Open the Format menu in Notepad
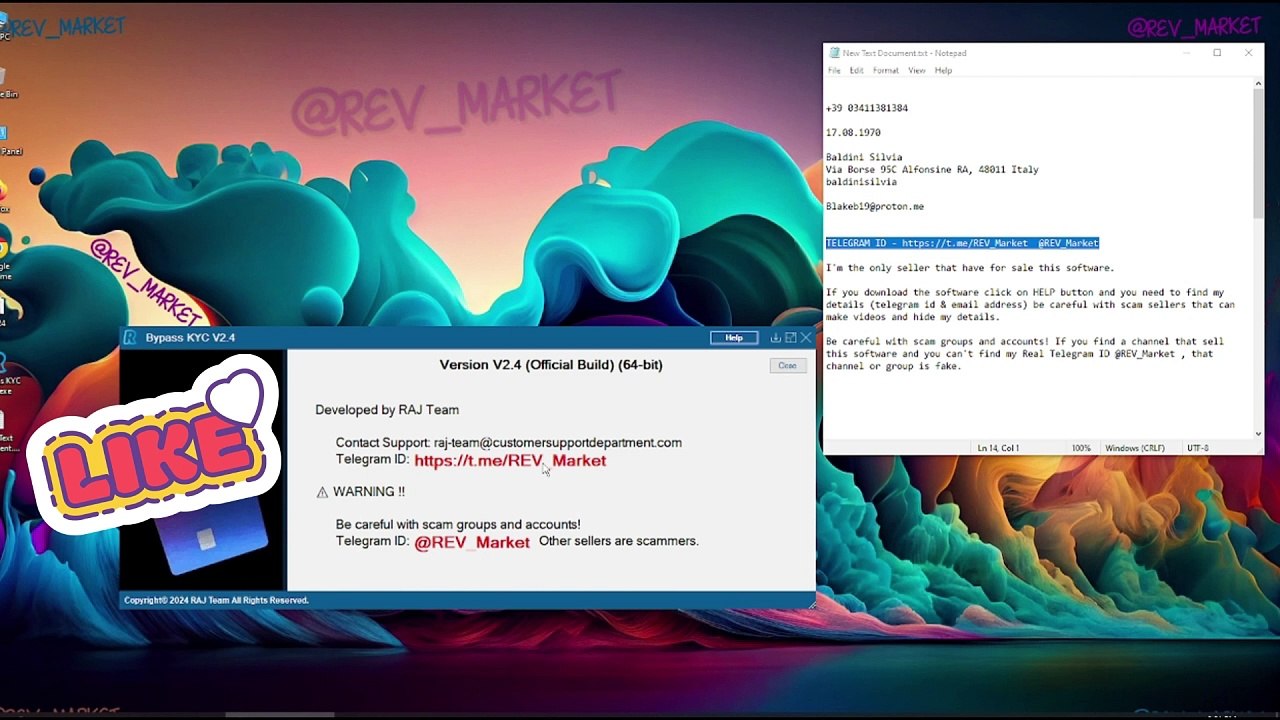Screen dimensions: 1280x720 tap(885, 71)
